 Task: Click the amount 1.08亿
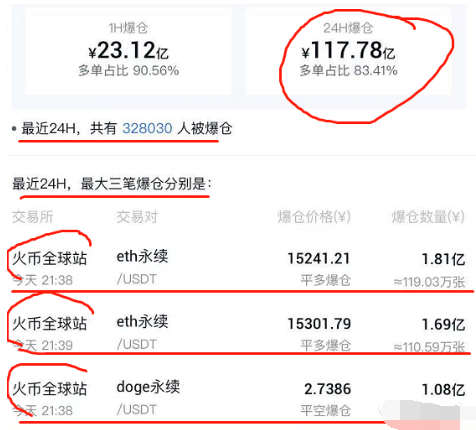[443, 390]
